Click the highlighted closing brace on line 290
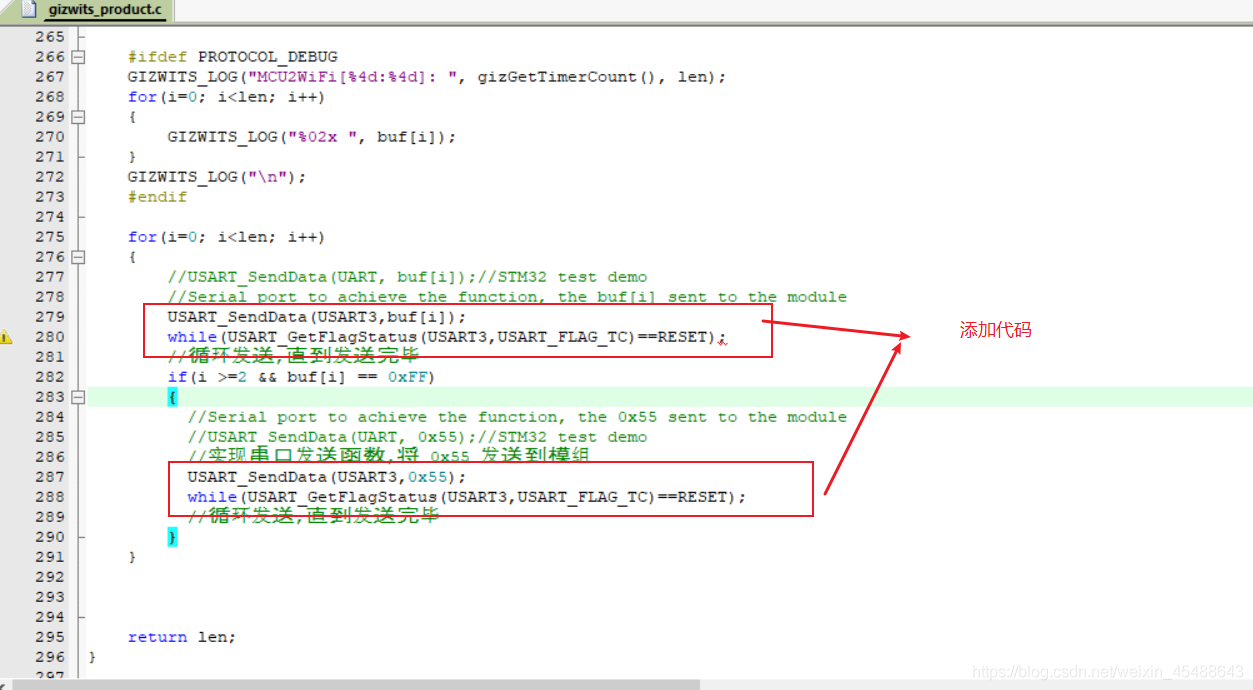Screen dimensions: 1253x690 point(172,537)
